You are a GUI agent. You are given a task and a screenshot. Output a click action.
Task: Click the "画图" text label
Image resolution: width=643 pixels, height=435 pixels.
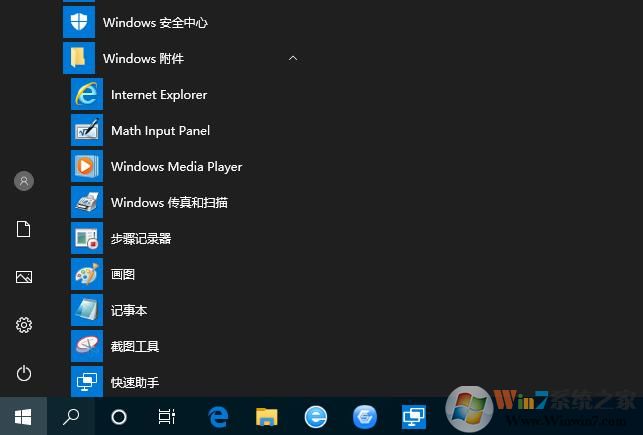[123, 274]
